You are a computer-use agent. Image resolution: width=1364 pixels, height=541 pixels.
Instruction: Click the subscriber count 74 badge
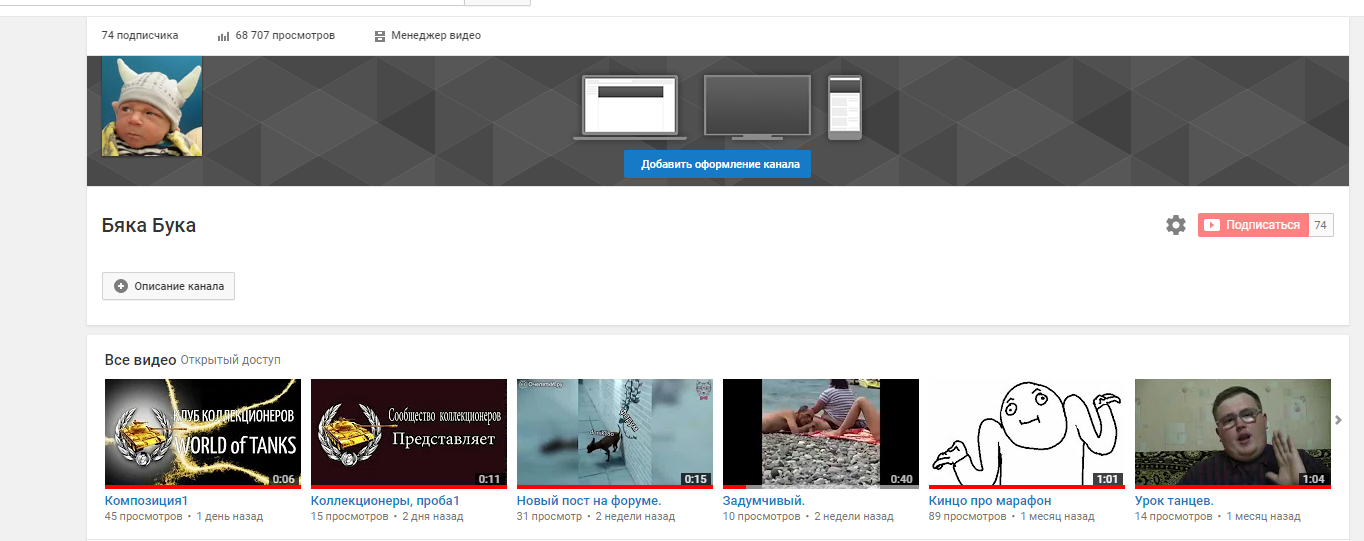[x=1321, y=225]
